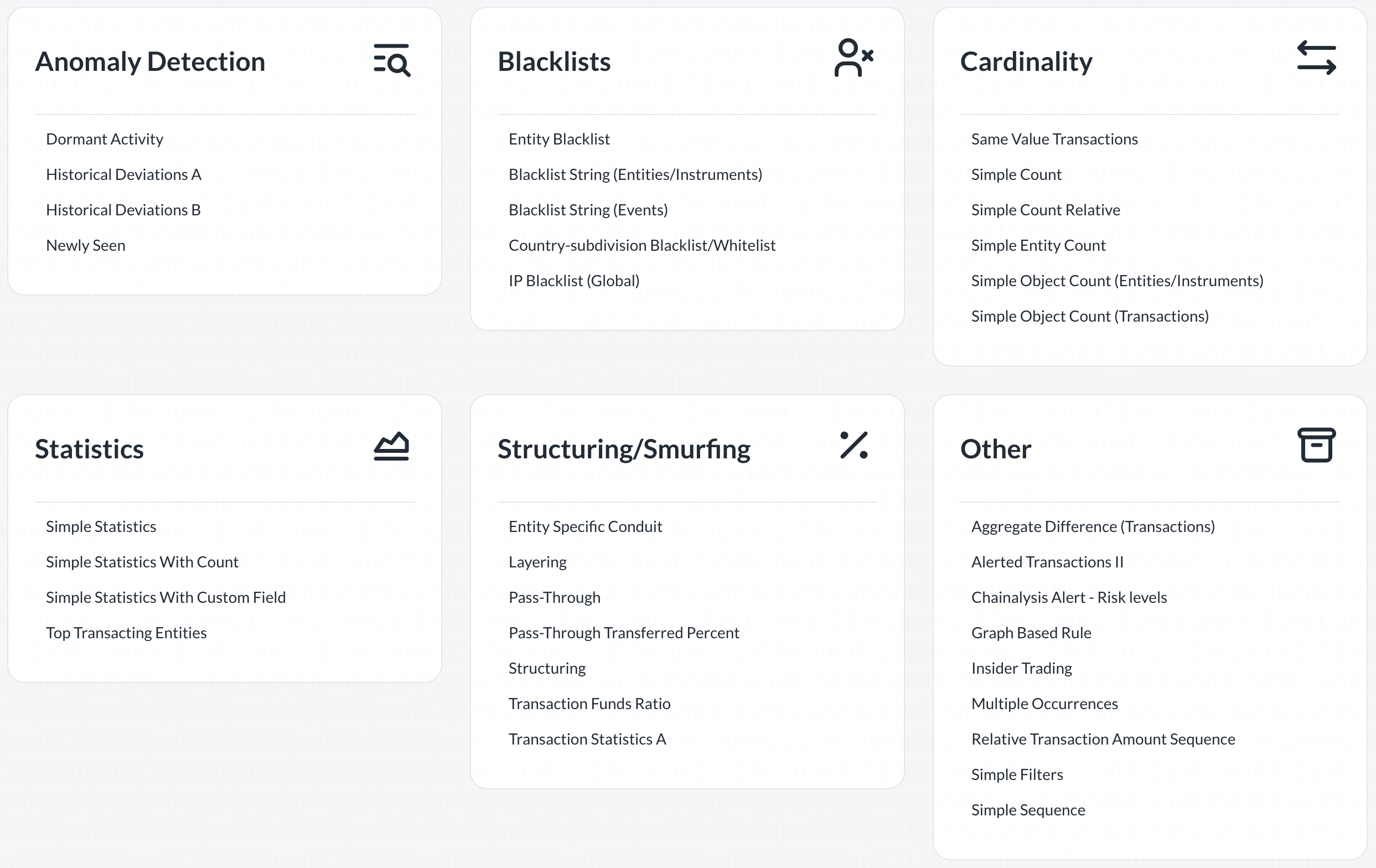Open Same Value Transactions rule
The height and width of the screenshot is (868, 1376).
click(1054, 139)
